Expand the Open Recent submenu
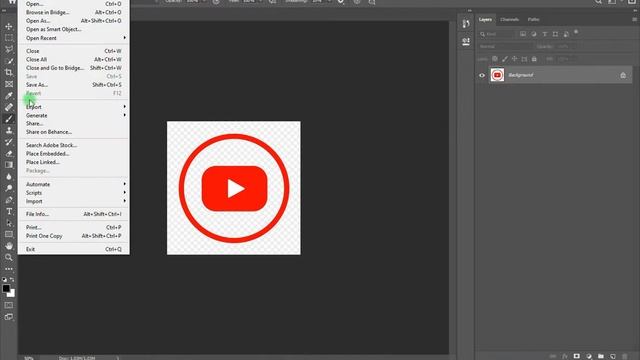Image resolution: width=640 pixels, height=360 pixels. pyautogui.click(x=74, y=38)
